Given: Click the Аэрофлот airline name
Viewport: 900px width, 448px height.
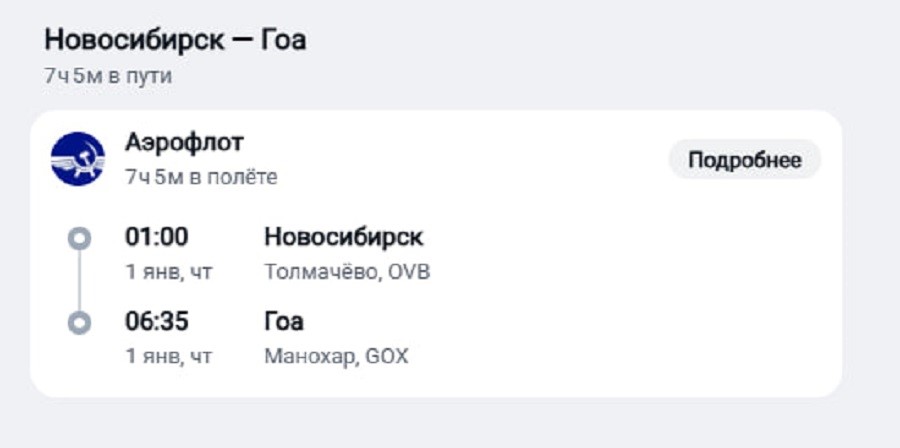Looking at the screenshot, I should [x=184, y=143].
